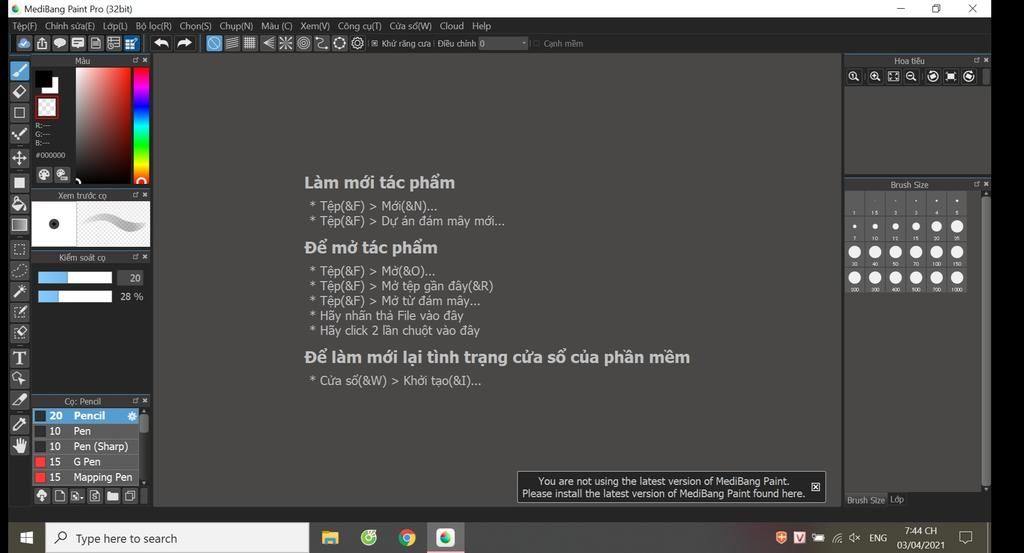Enable crisscross grid snap

point(249,43)
